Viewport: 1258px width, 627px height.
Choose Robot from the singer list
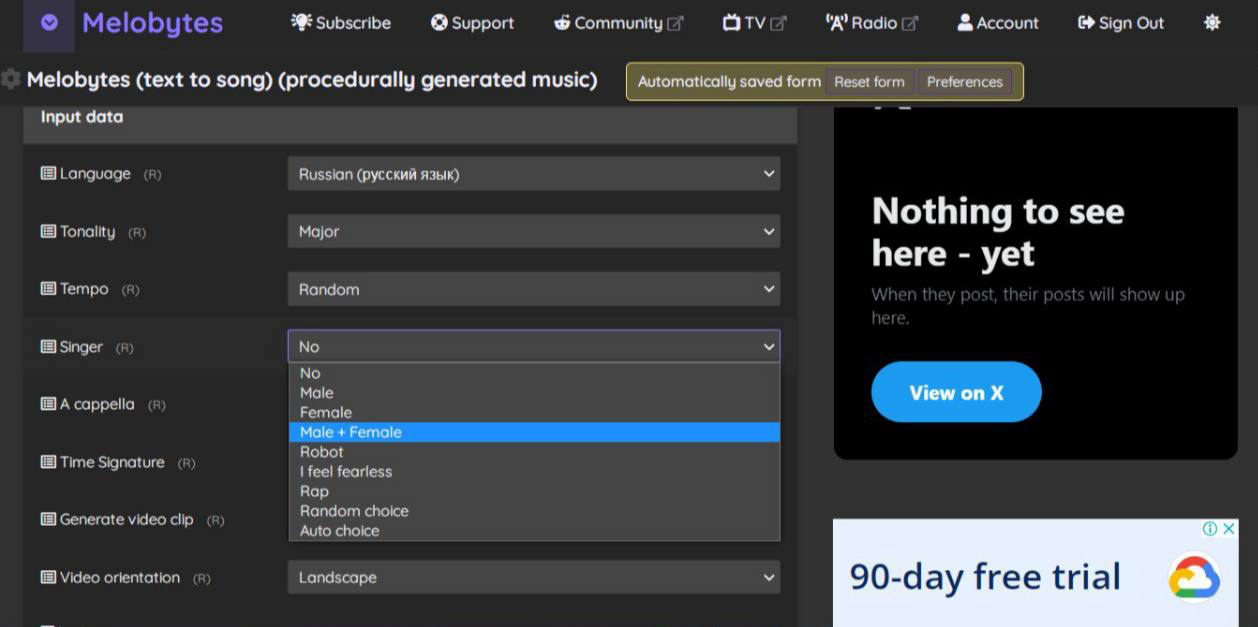(322, 452)
